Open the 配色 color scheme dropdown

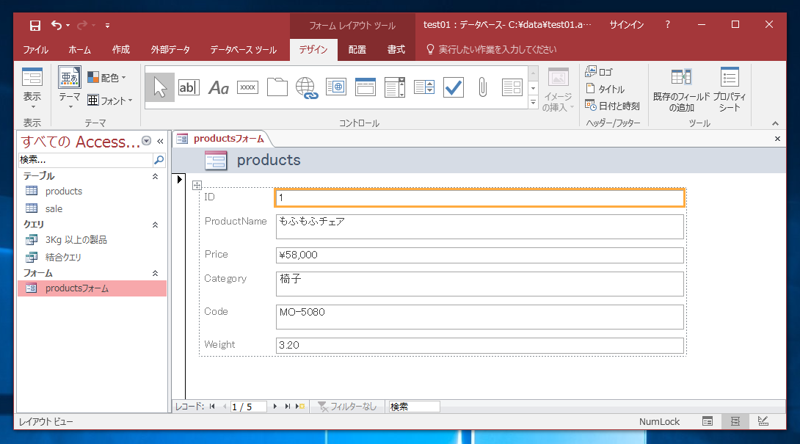(x=107, y=78)
